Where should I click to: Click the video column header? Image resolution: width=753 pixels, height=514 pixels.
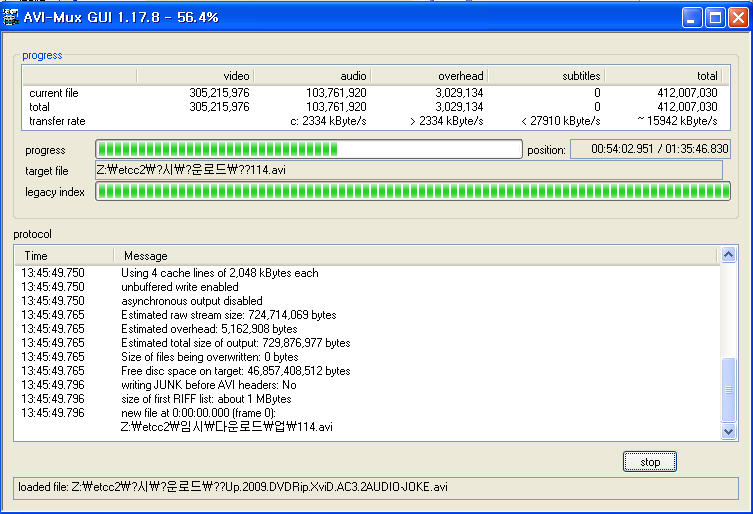[x=195, y=76]
